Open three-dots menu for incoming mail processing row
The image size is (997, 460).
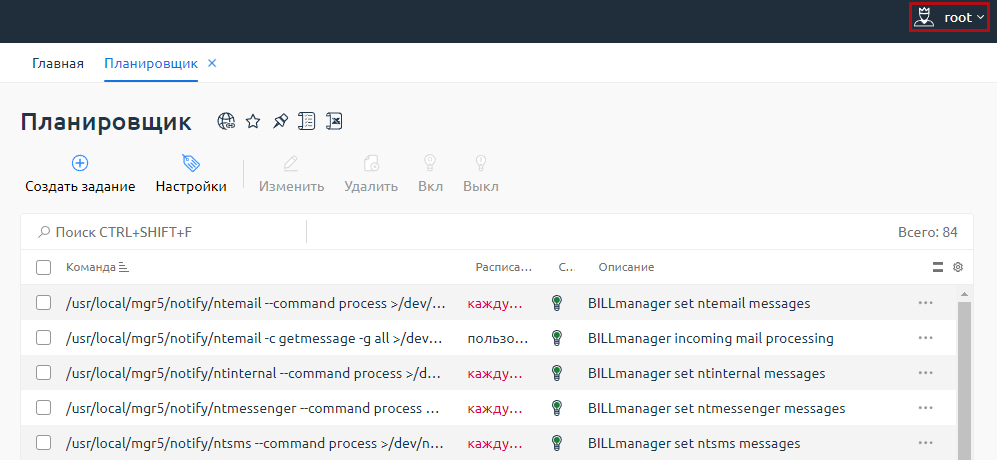(925, 338)
